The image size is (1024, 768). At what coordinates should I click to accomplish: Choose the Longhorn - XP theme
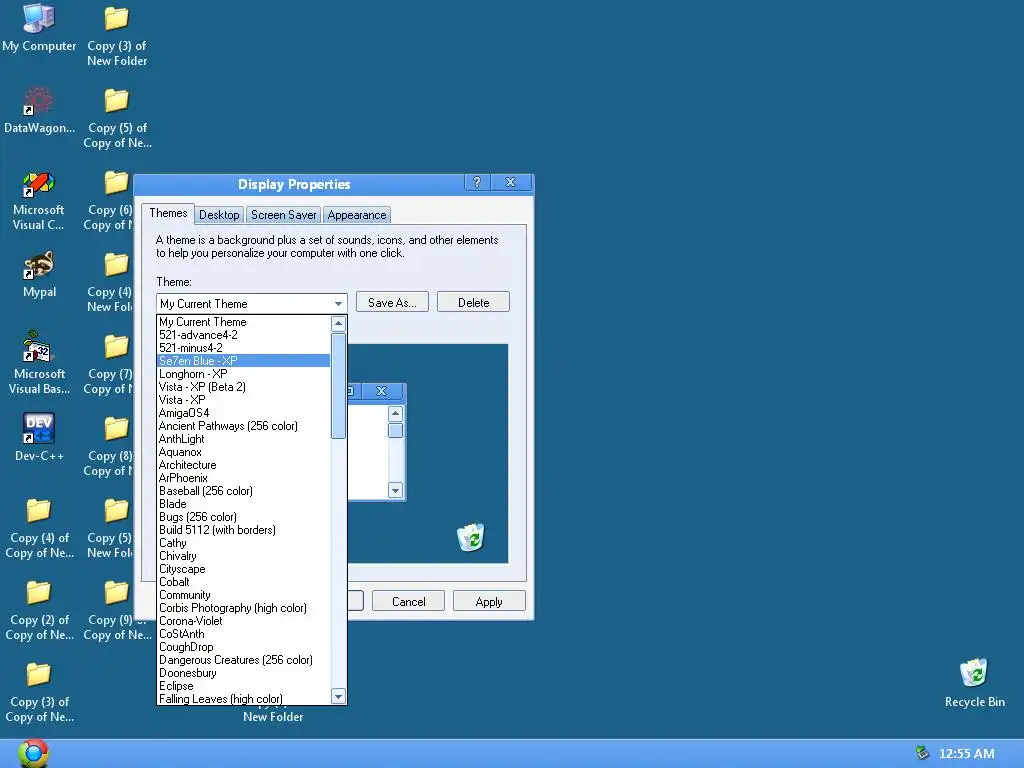(244, 374)
